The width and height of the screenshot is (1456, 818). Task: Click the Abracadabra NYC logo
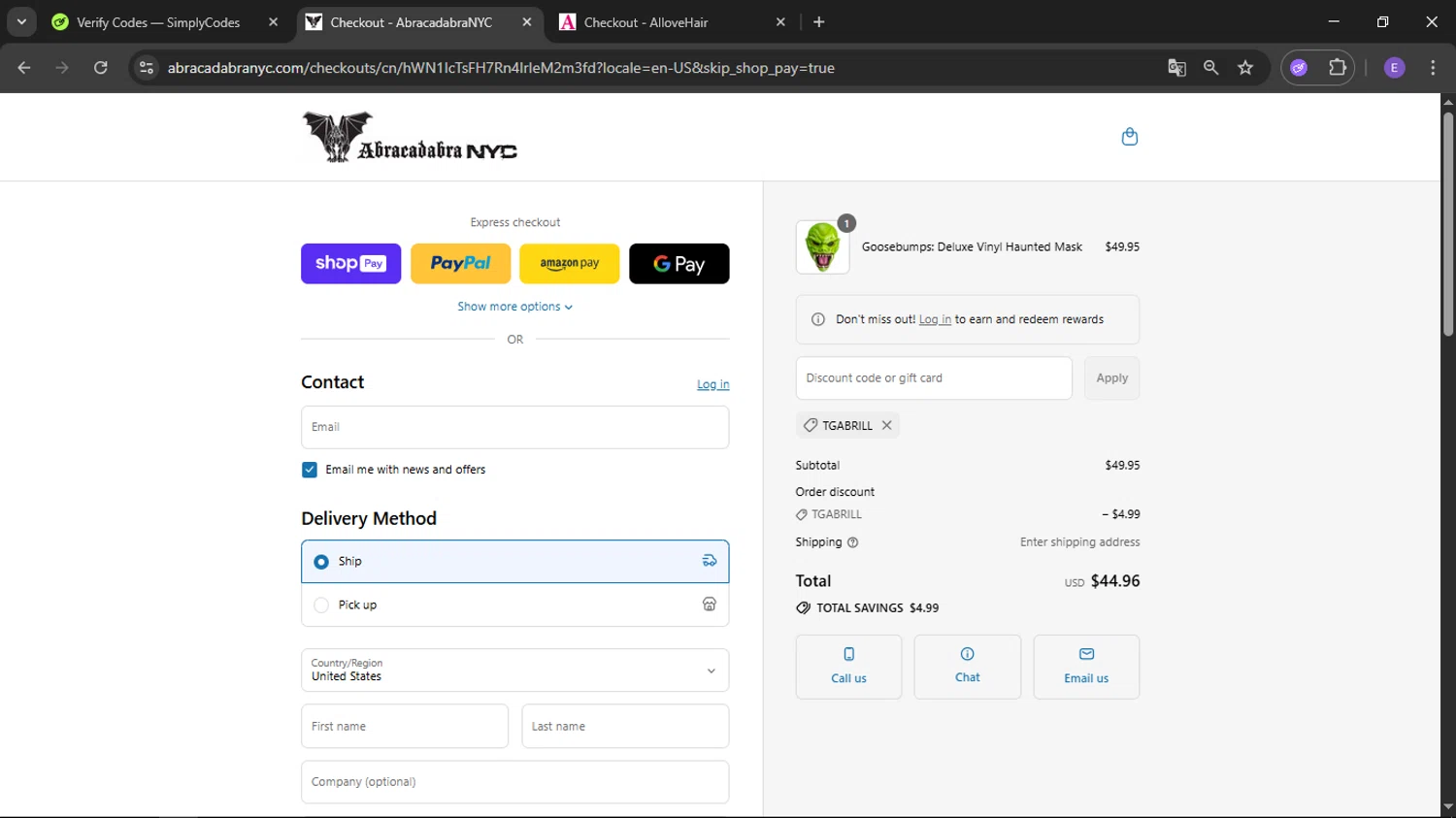(410, 137)
